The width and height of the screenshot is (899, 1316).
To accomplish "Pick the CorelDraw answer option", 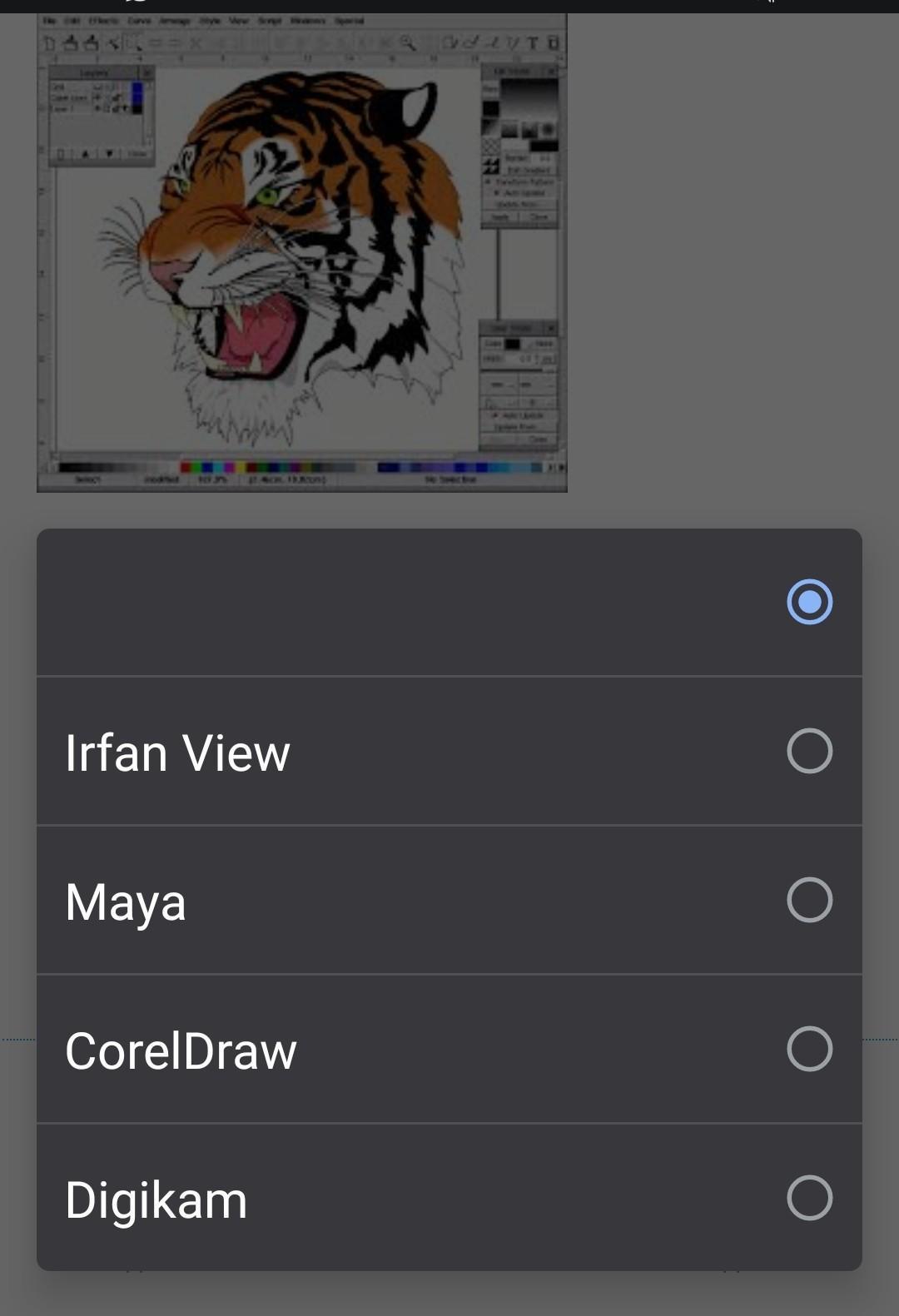I will point(181,1050).
